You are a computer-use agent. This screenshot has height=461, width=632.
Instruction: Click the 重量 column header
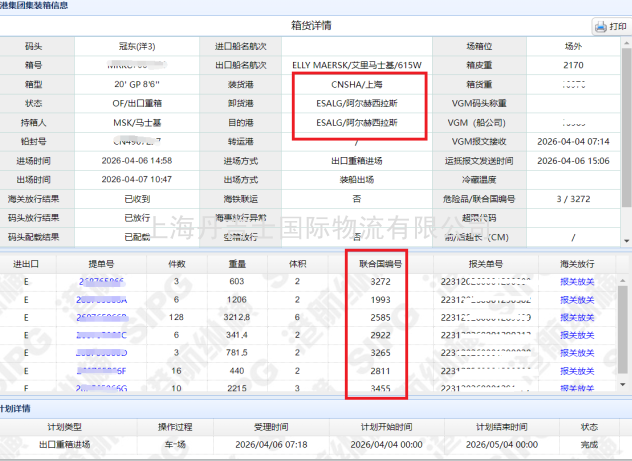pyautogui.click(x=237, y=263)
